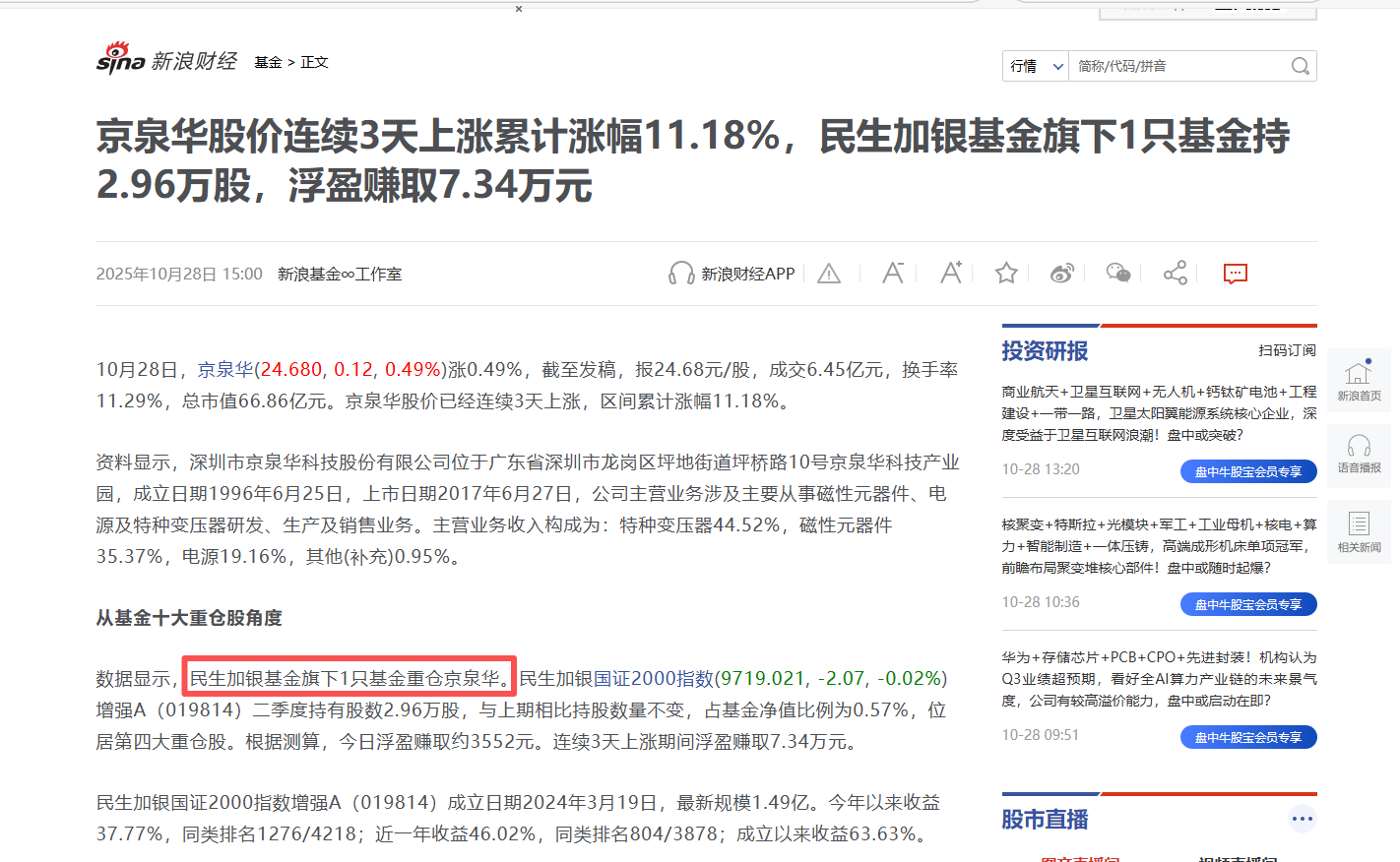
Task: Open the 核聚变+特斯拉 research article
Action: (1159, 546)
